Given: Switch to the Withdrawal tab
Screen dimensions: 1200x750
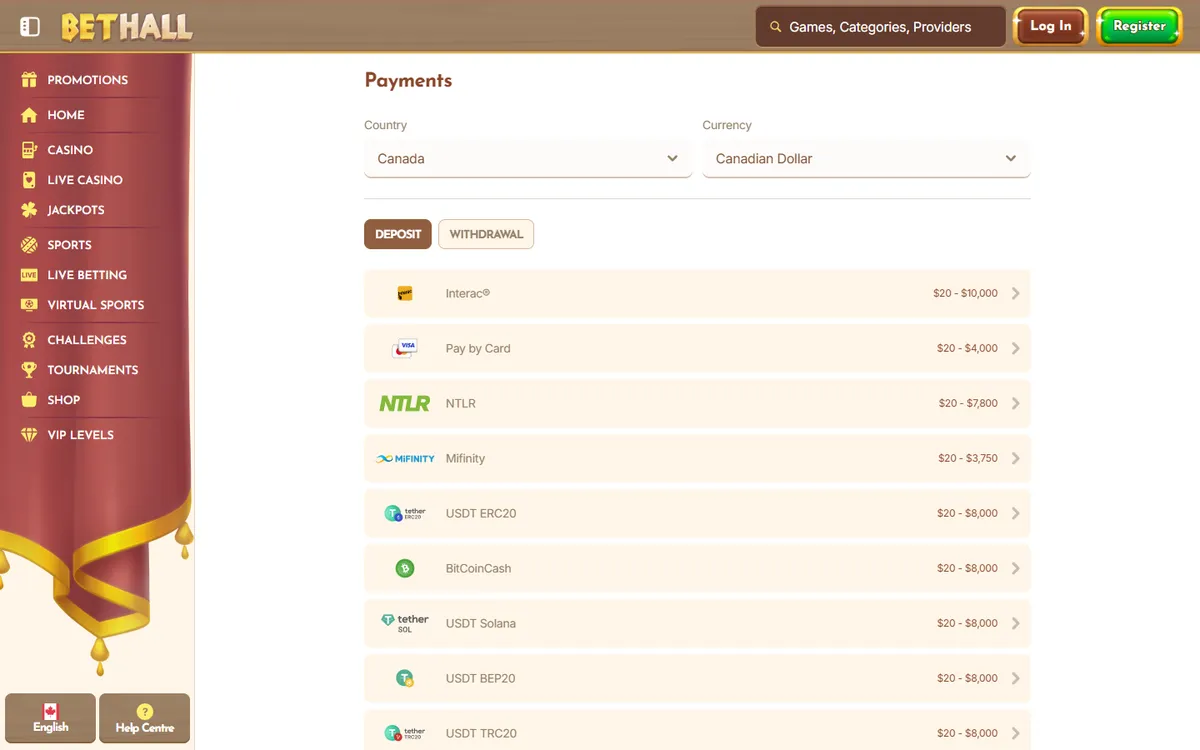Looking at the screenshot, I should tap(486, 234).
